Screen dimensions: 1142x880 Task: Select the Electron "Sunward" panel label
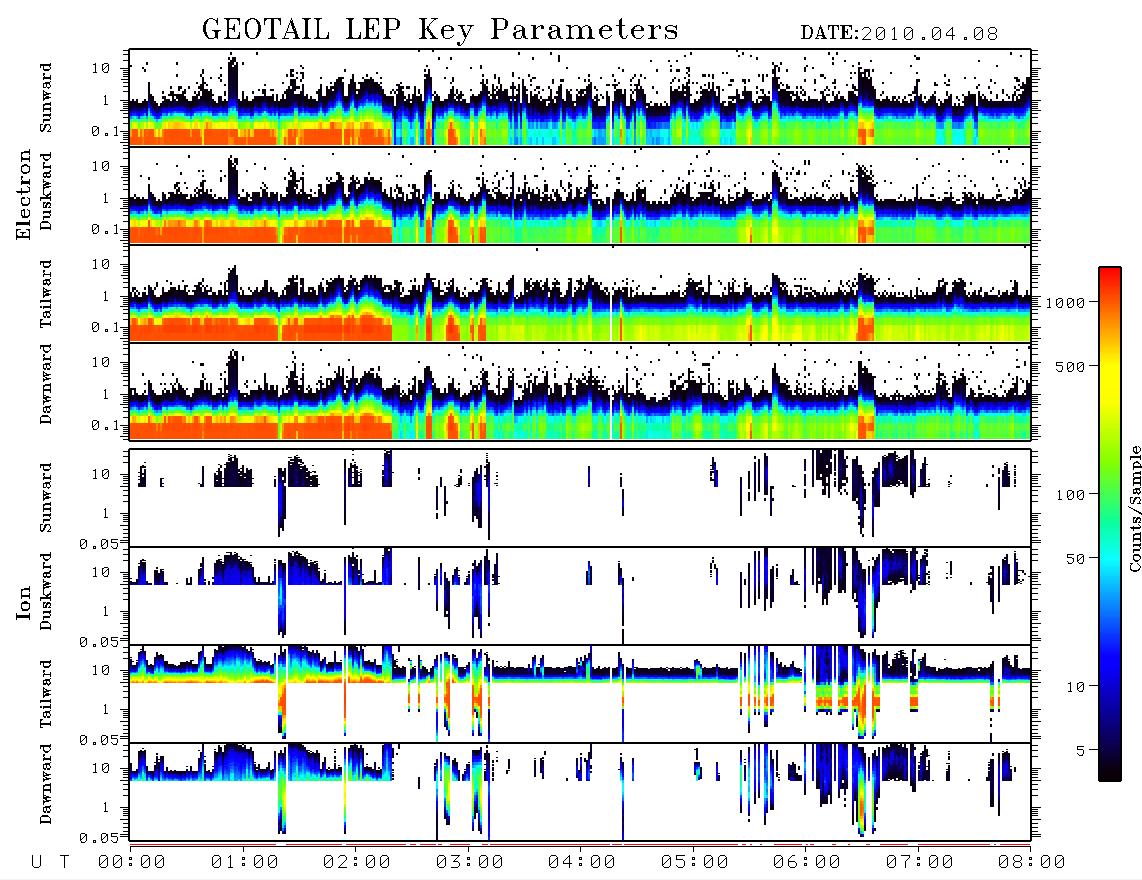point(46,98)
